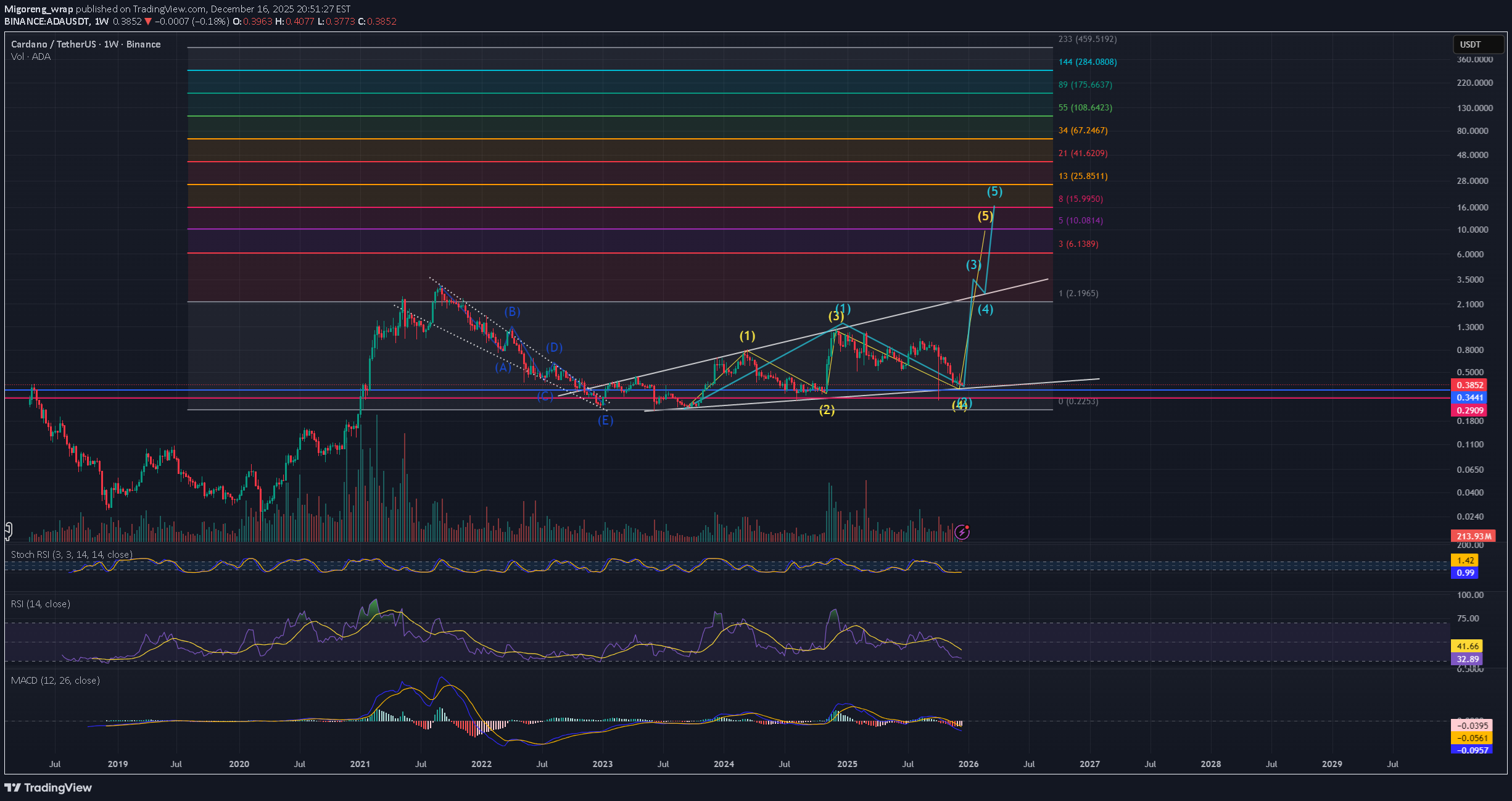Viewport: 1512px width, 801px height.
Task: Click the yellow (2) wave label
Action: [827, 410]
